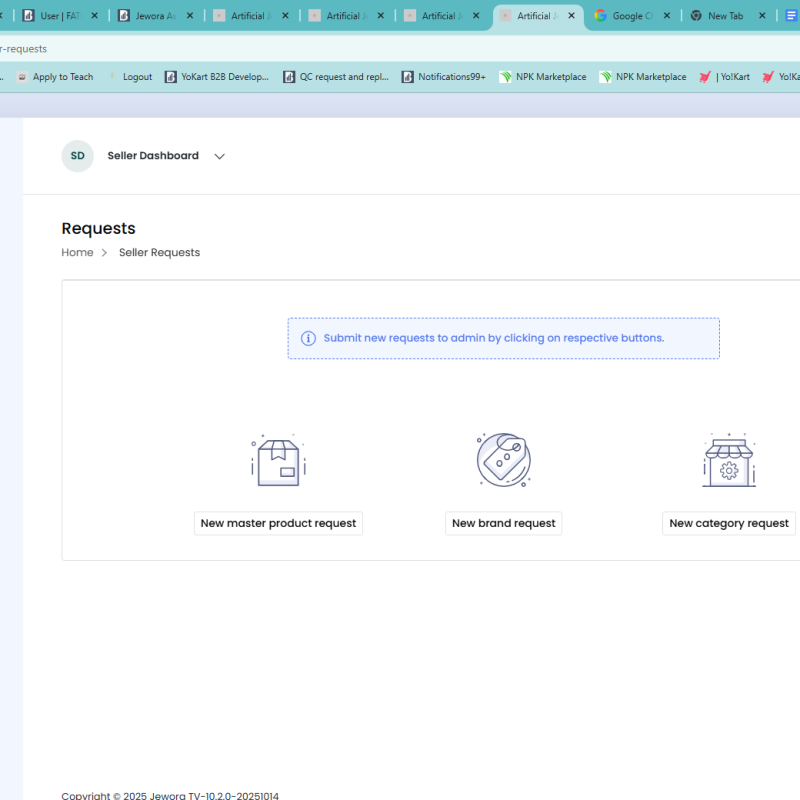
Task: Open the Apply to Teach bookmark
Action: [x=55, y=77]
